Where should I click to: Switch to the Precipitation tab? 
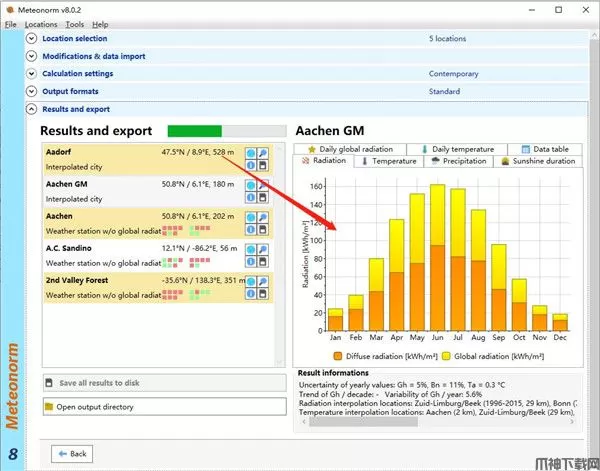coord(461,161)
